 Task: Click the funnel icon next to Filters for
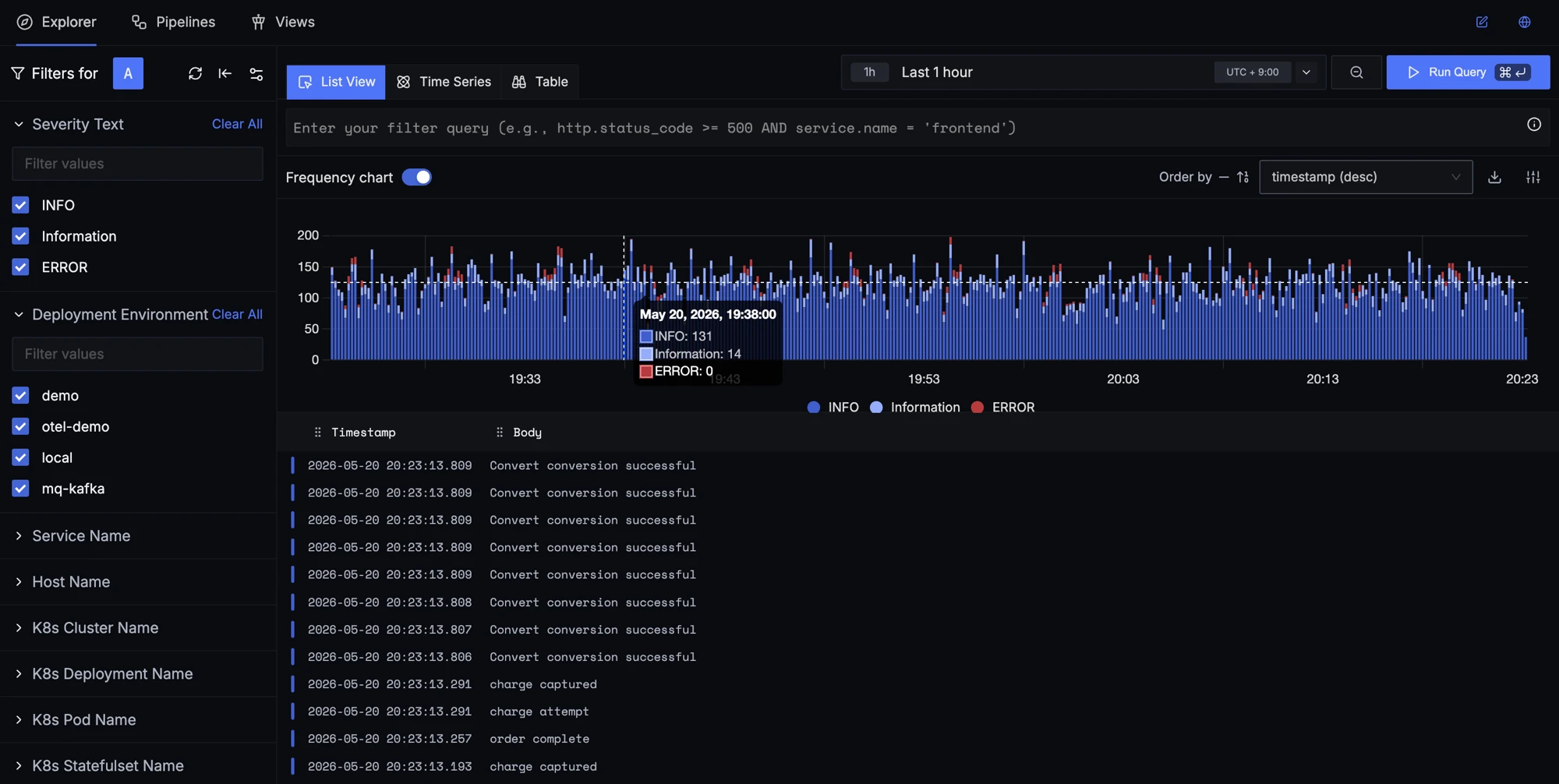[18, 73]
